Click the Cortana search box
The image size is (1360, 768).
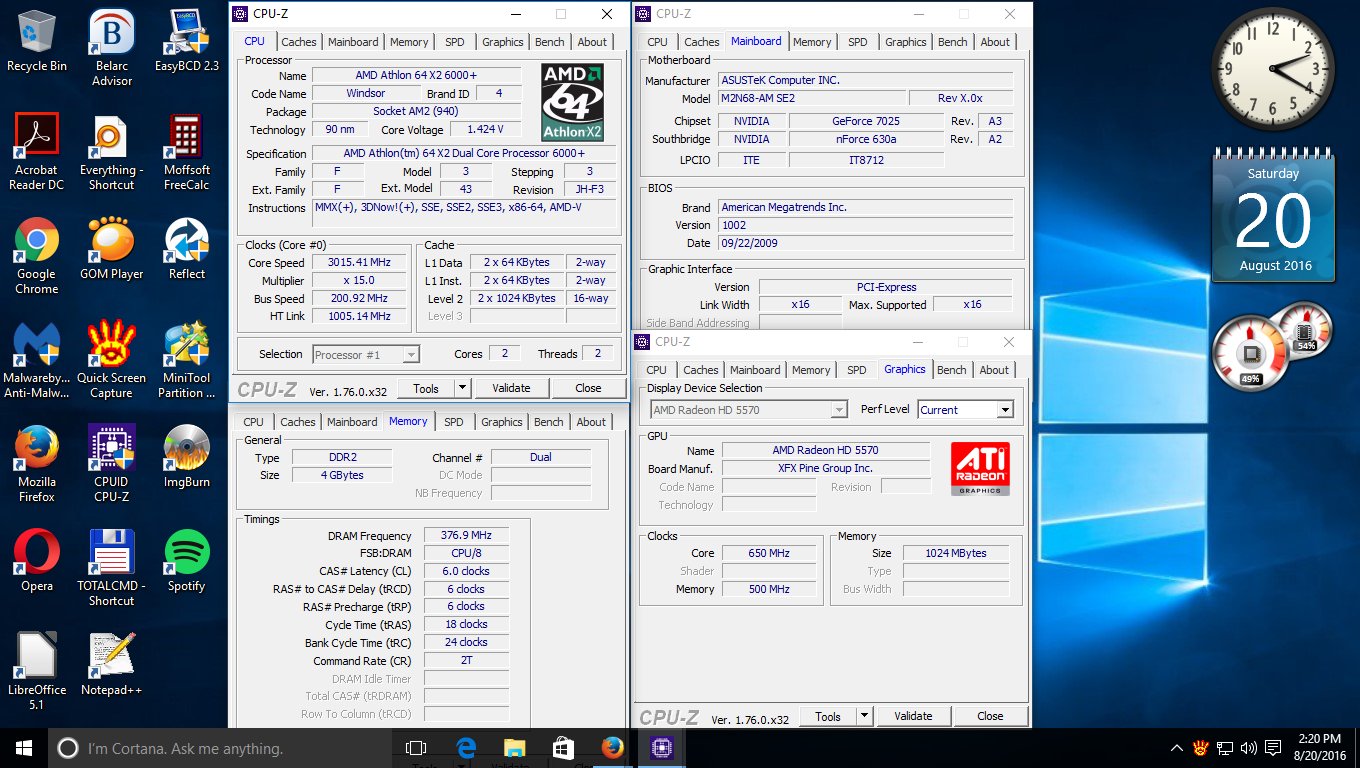pyautogui.click(x=220, y=748)
